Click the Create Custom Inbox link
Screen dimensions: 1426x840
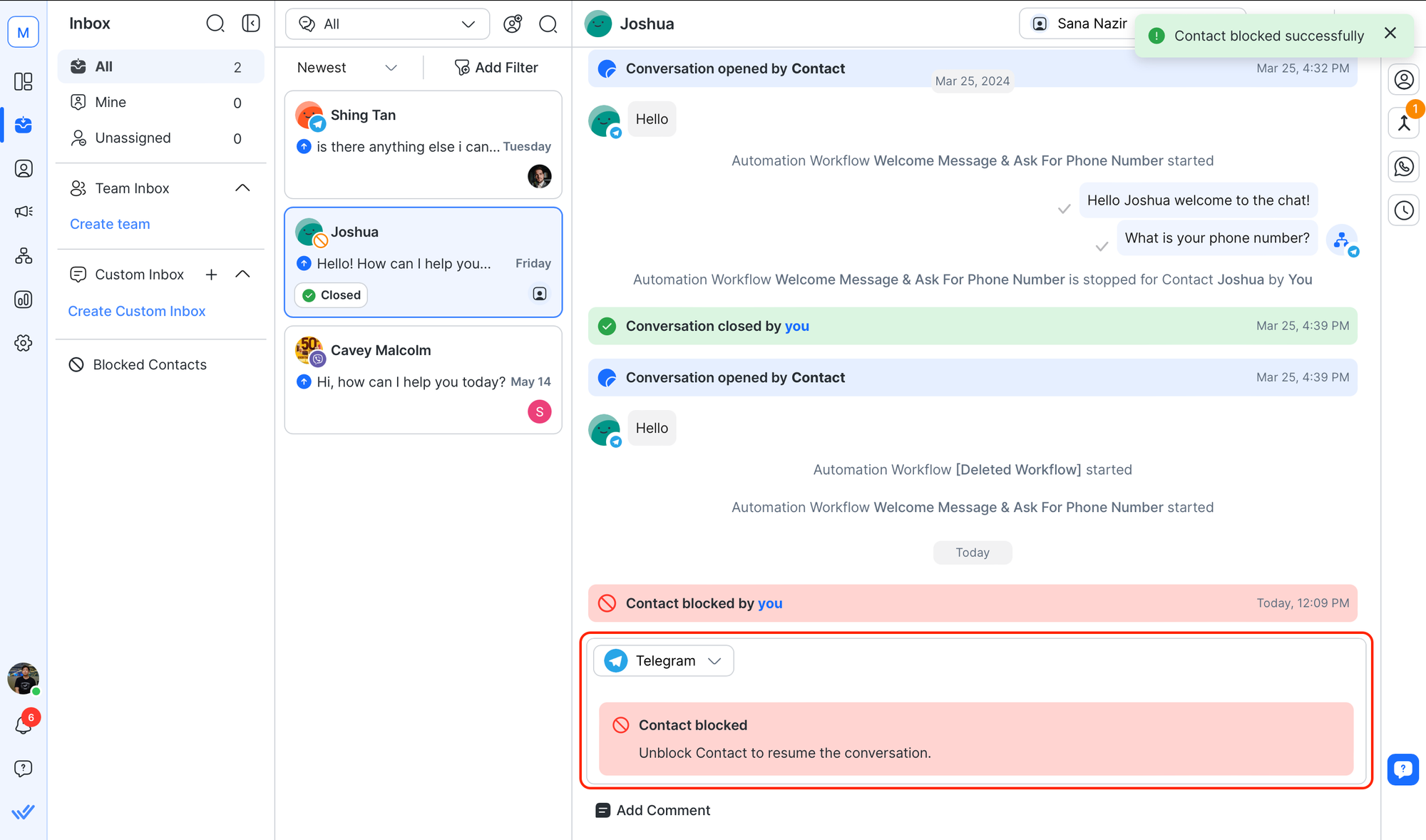click(136, 311)
